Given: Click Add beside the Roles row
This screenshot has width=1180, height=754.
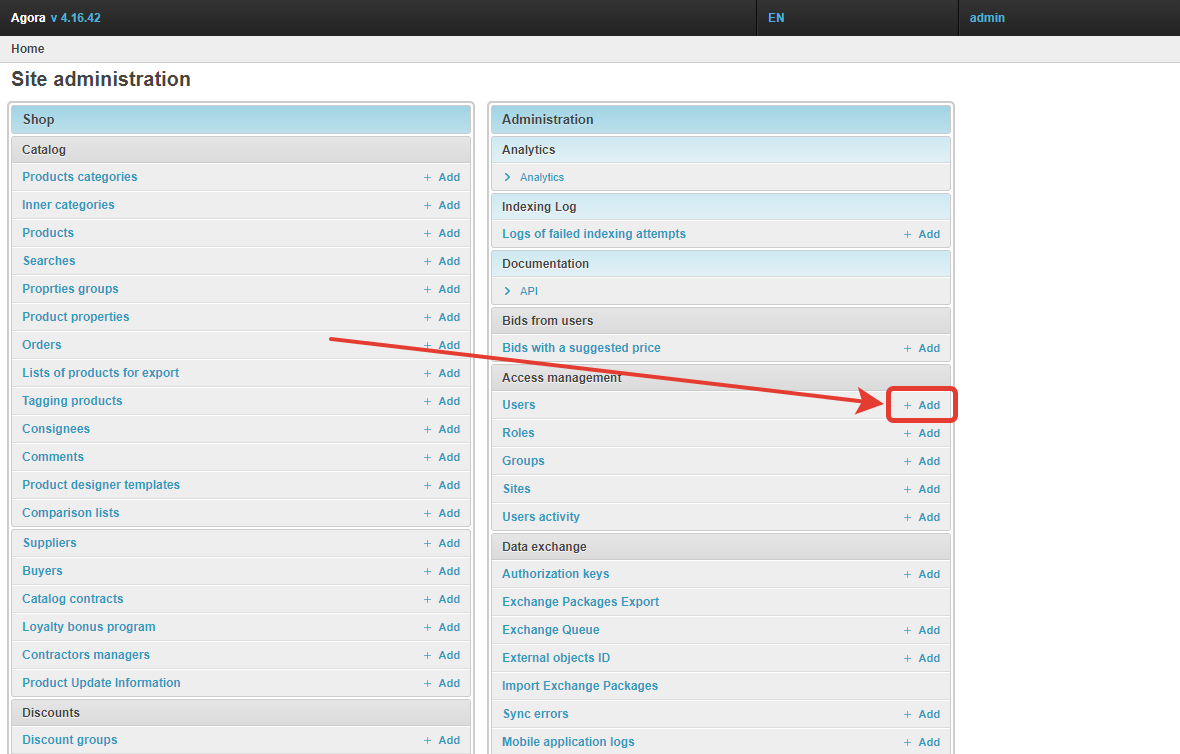Looking at the screenshot, I should [922, 433].
